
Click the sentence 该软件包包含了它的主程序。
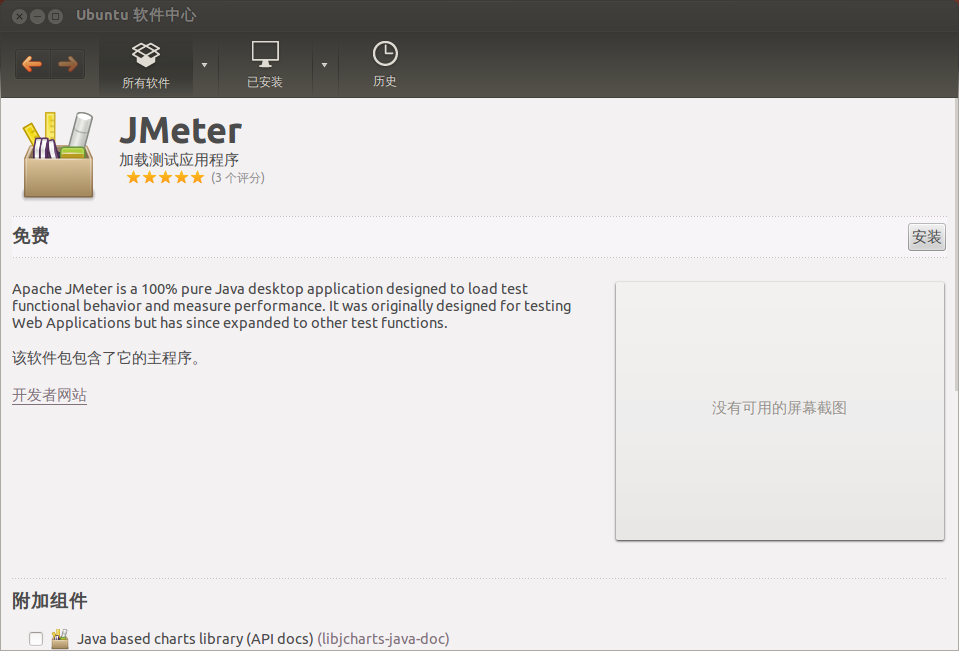106,358
